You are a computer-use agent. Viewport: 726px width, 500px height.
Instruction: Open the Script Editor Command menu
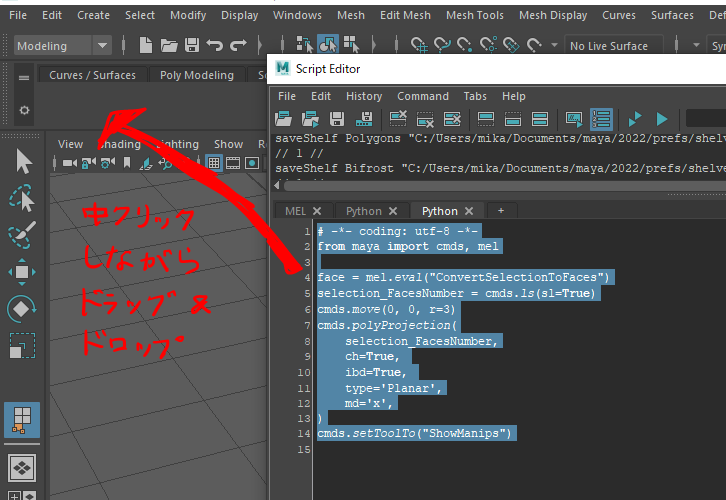coord(423,96)
